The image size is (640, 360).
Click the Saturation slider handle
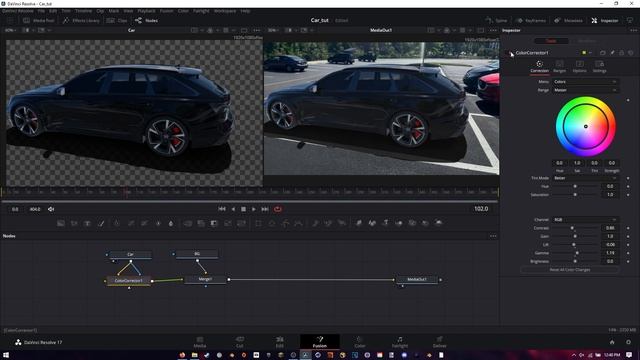pos(575,195)
